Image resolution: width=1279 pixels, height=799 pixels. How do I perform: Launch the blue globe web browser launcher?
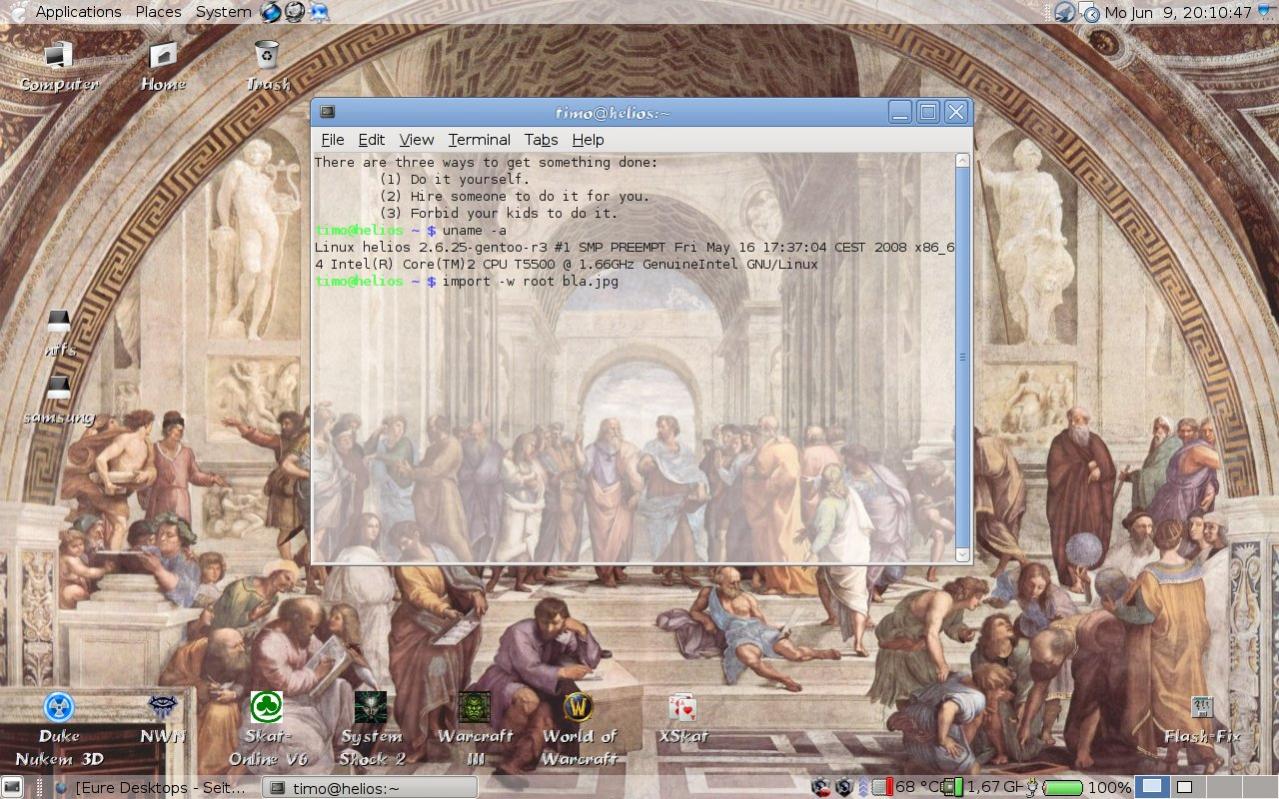click(x=270, y=12)
